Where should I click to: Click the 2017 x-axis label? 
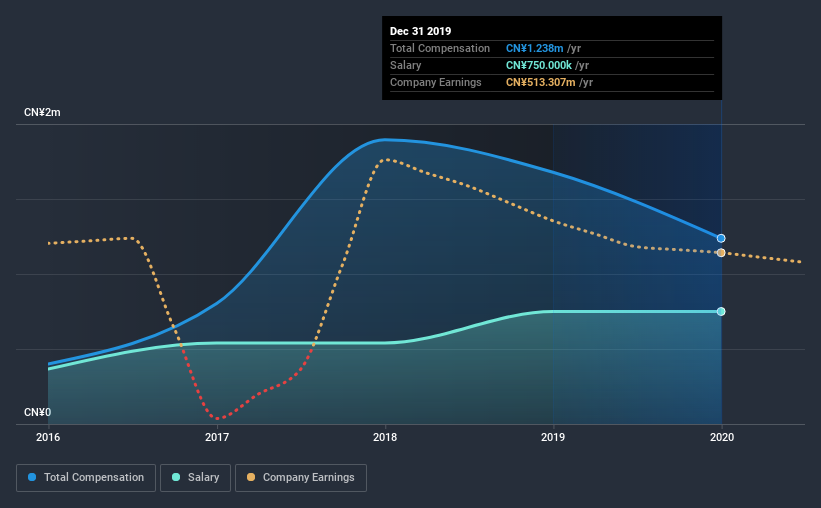217,437
